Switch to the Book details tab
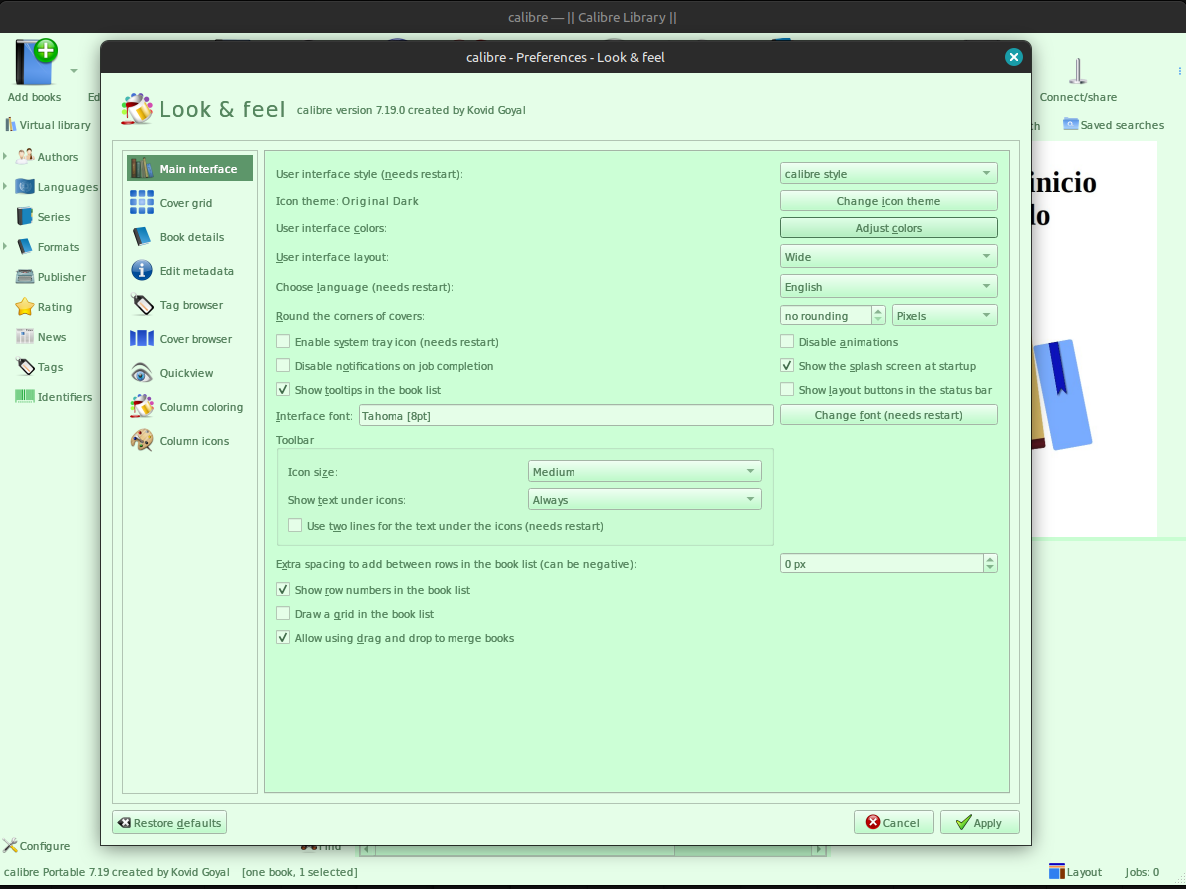 point(190,237)
